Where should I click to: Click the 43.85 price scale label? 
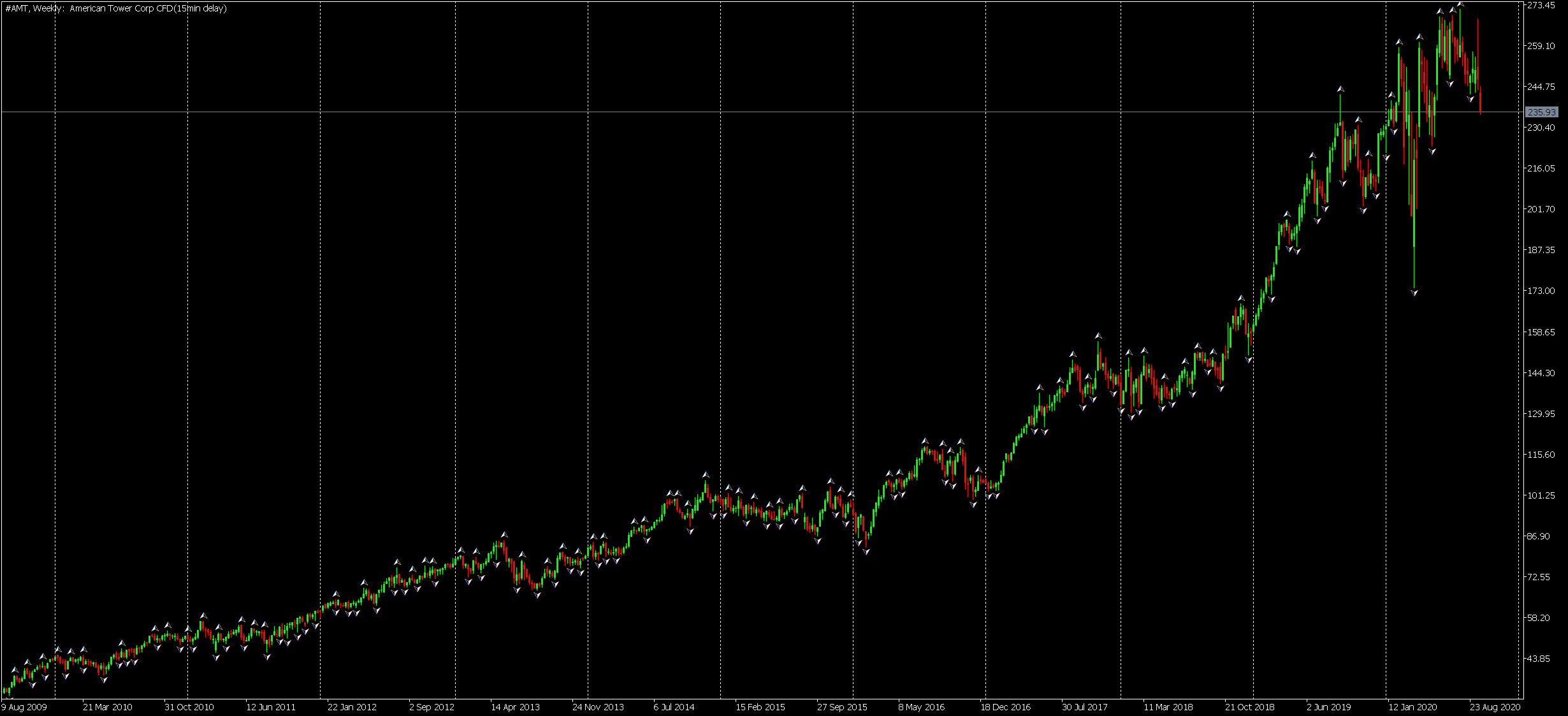pos(1539,659)
